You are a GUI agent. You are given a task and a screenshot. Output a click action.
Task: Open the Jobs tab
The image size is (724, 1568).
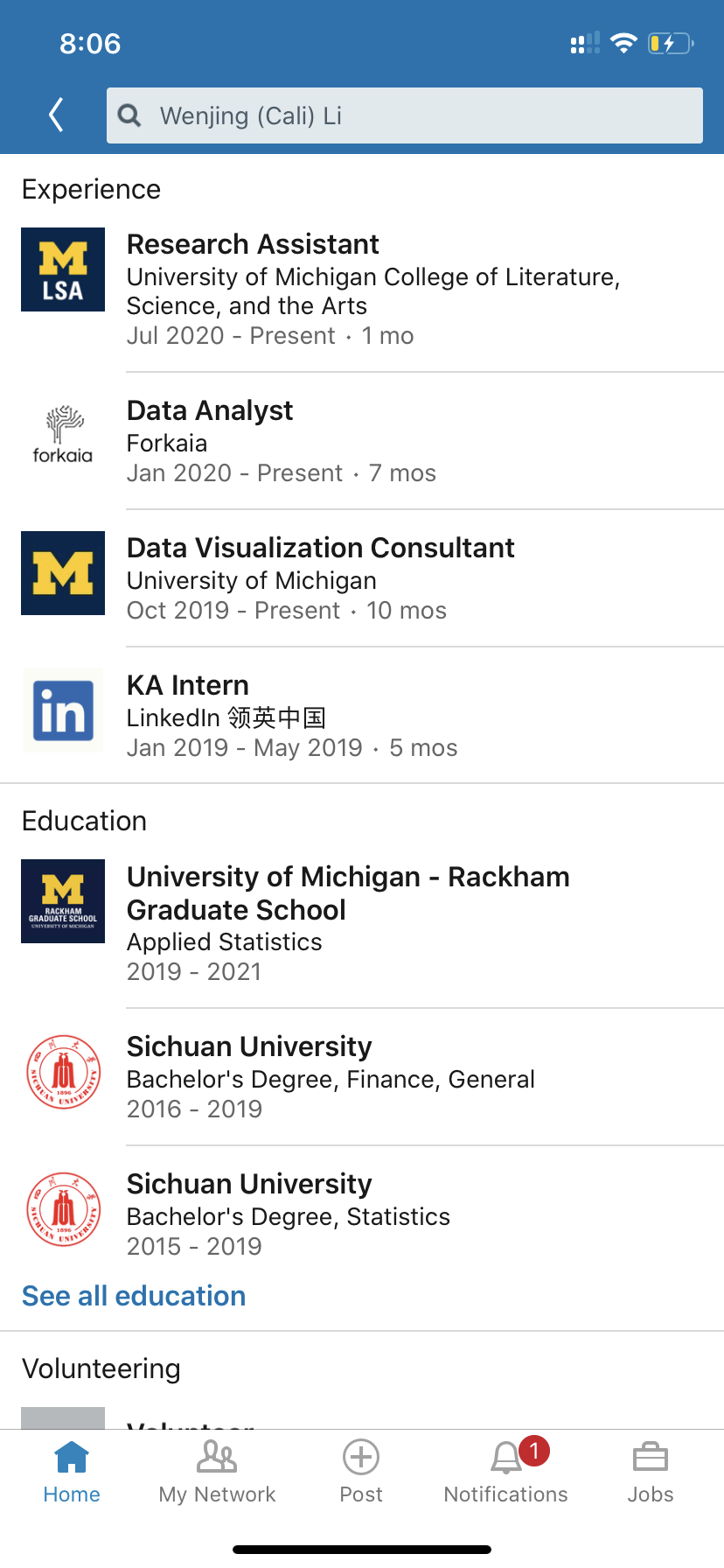(x=651, y=1472)
